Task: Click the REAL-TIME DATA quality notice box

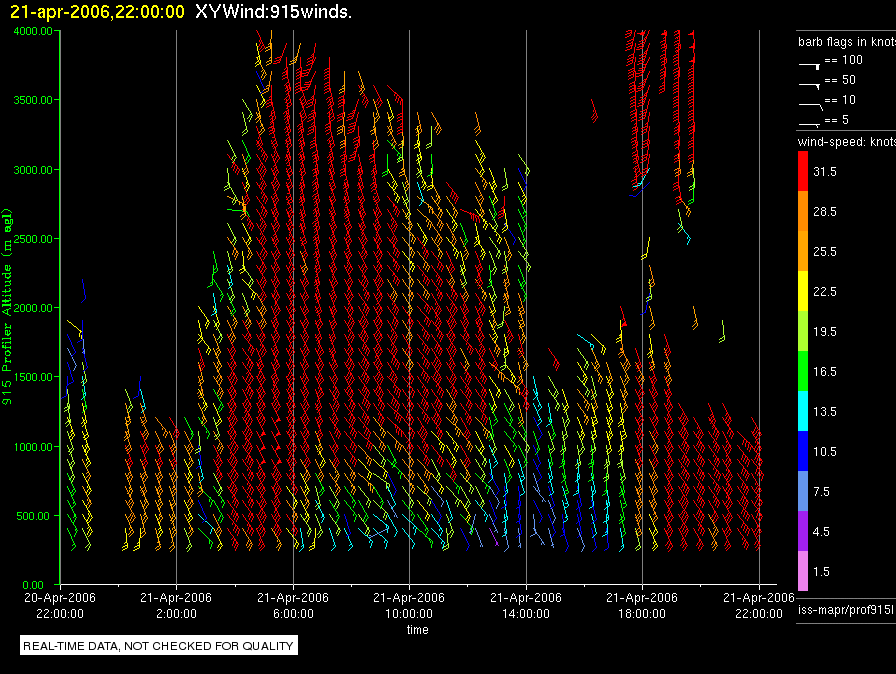Action: click(158, 646)
